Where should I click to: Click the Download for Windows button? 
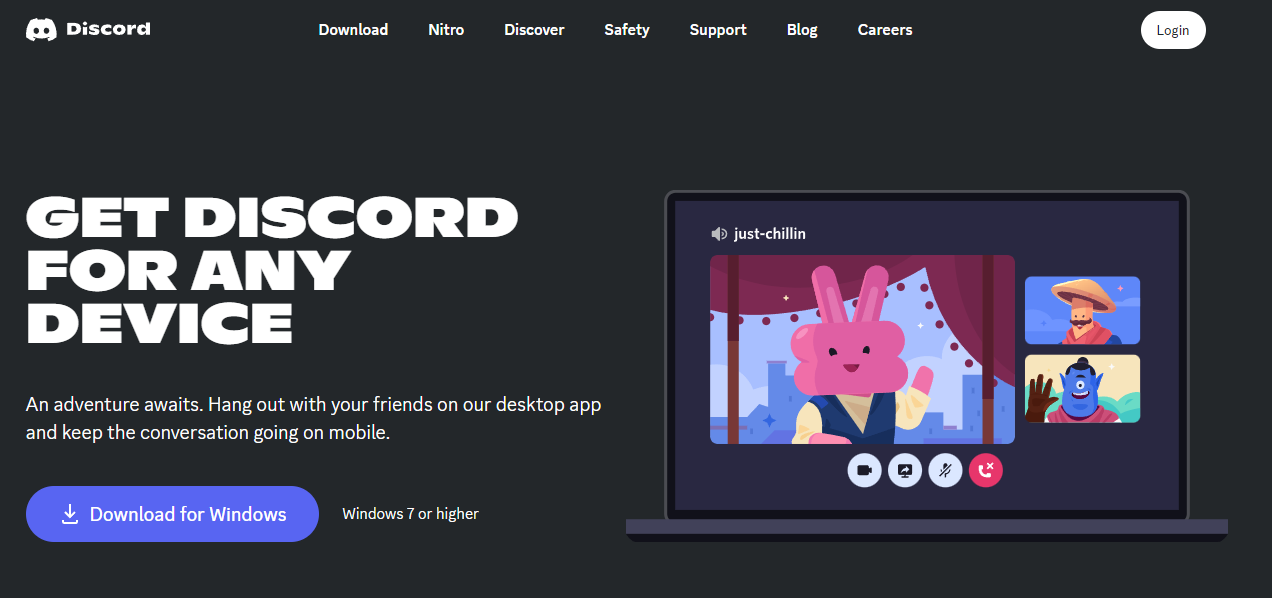(172, 514)
